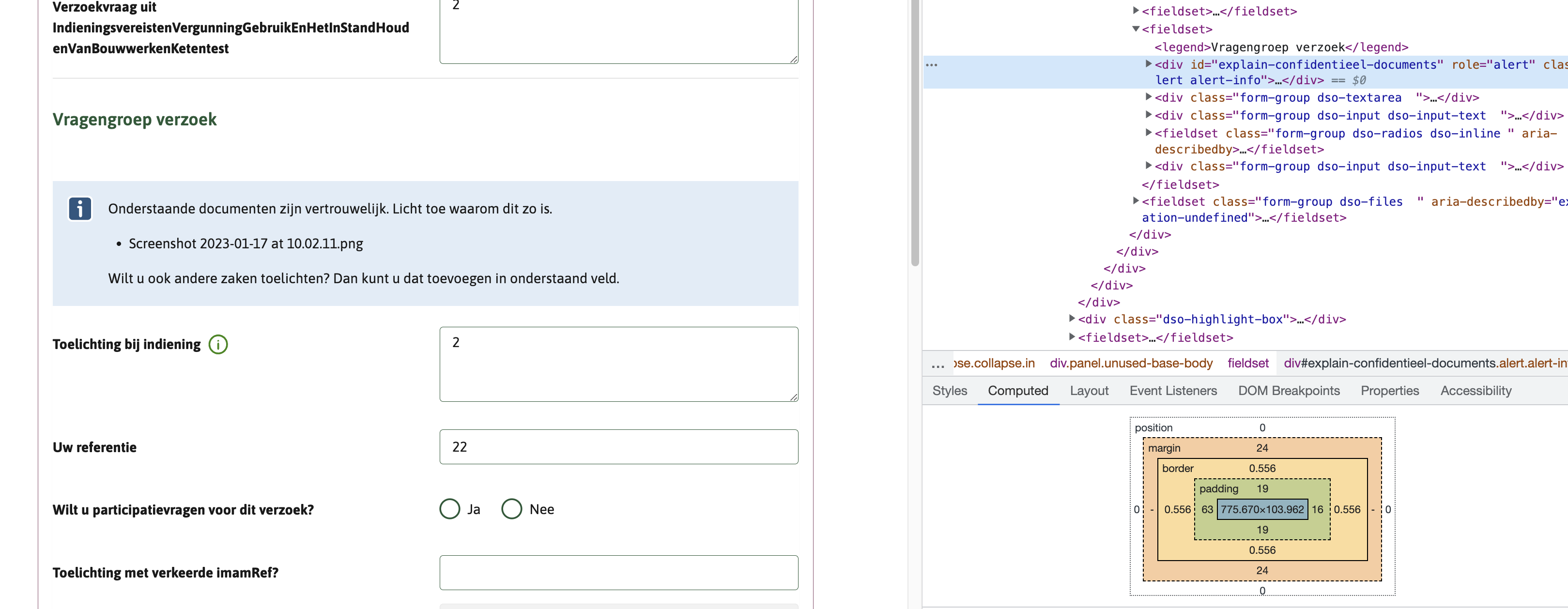This screenshot has width=1568, height=609.
Task: Click the margin value 24 in the box model
Action: [1262, 448]
